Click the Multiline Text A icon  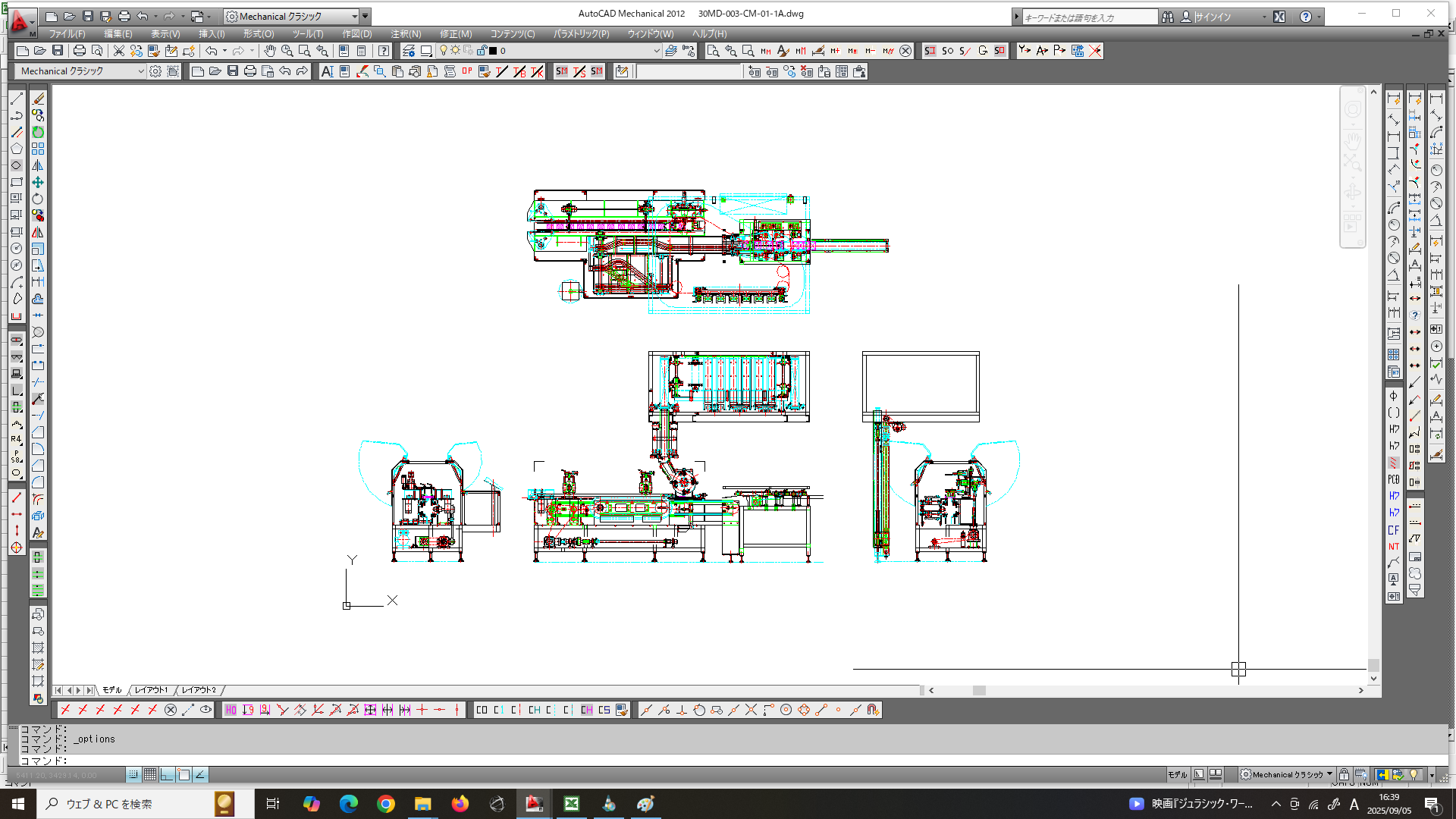pyautogui.click(x=327, y=71)
